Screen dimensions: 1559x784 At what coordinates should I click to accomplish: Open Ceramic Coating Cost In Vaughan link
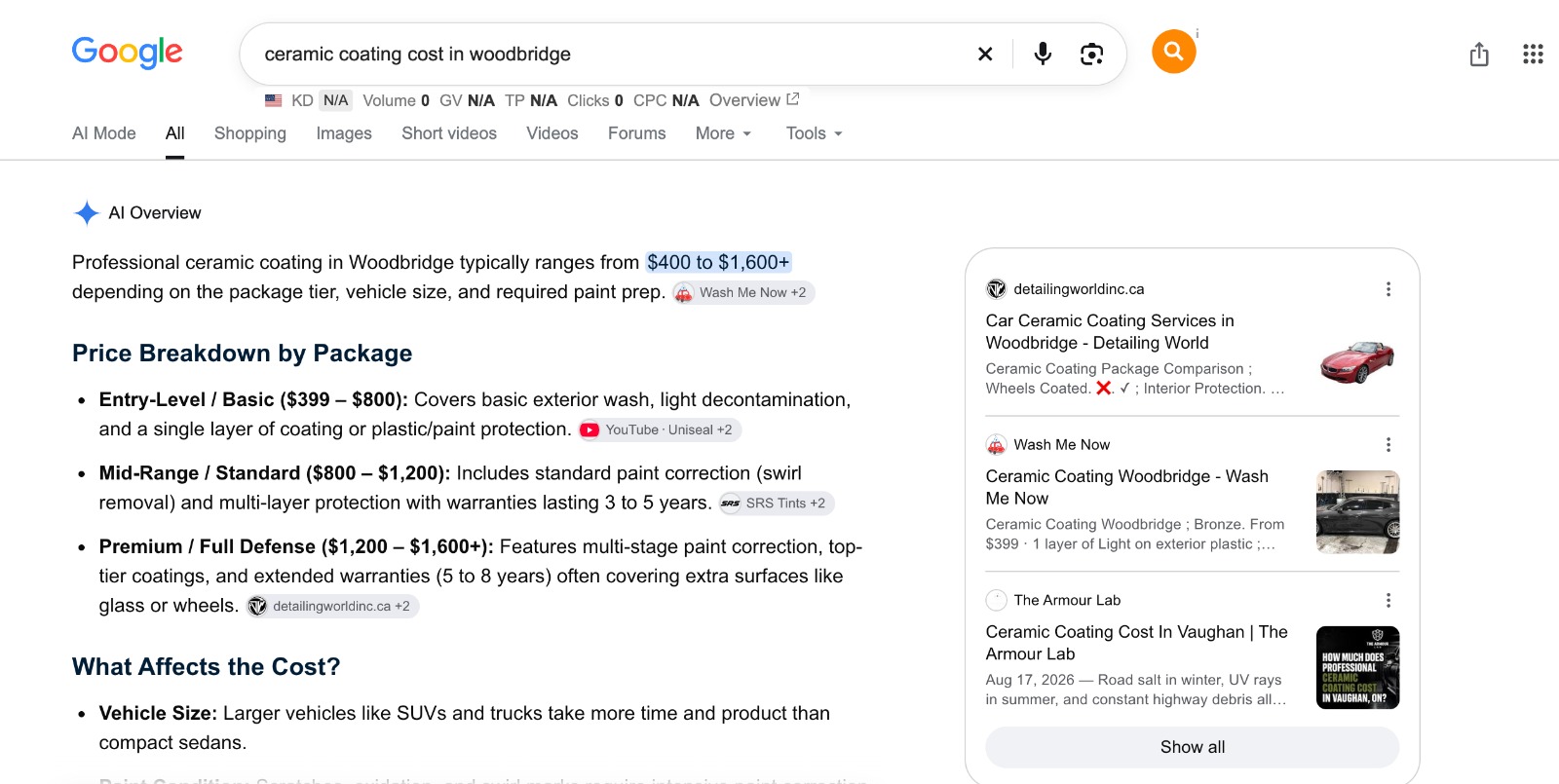click(1137, 643)
